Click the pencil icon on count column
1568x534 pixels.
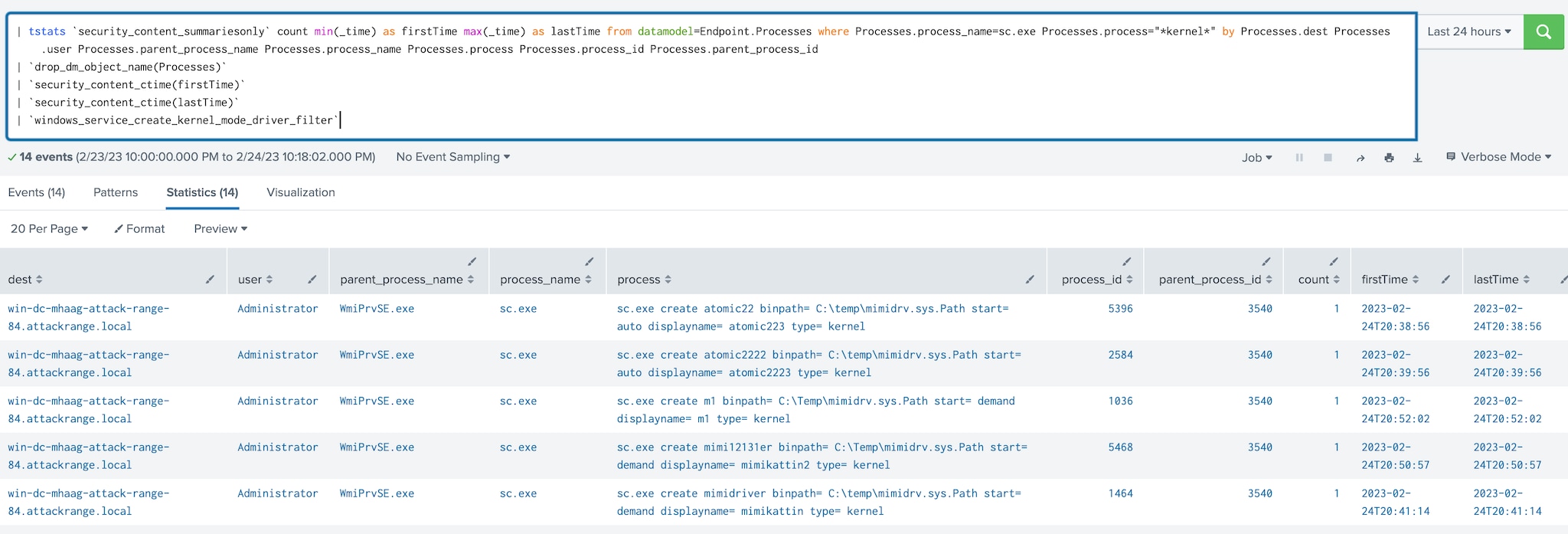click(x=1334, y=262)
